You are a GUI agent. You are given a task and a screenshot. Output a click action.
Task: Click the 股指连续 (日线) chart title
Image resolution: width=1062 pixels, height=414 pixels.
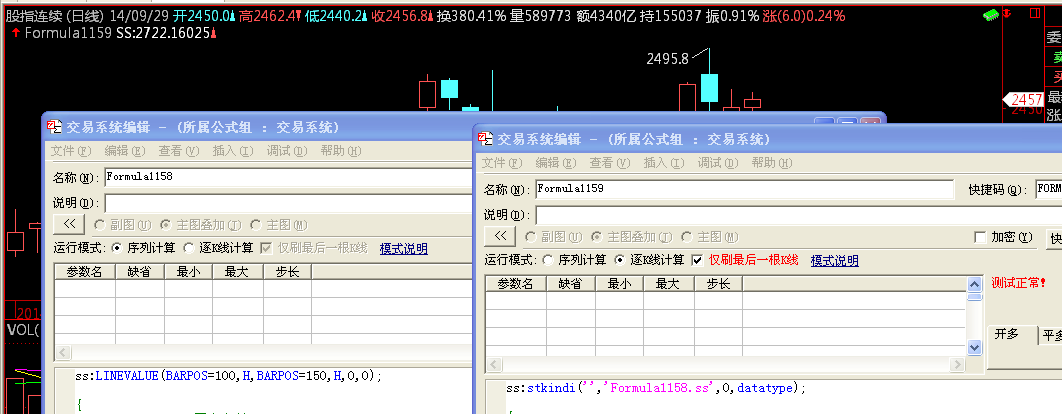pos(54,15)
